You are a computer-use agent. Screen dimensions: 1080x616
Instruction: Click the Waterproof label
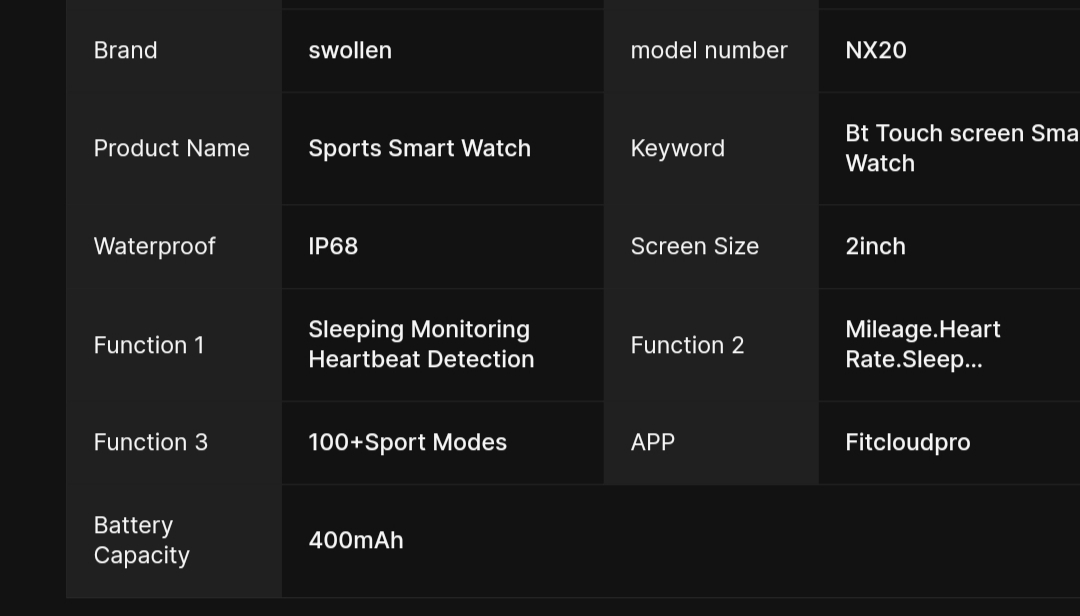coord(154,246)
